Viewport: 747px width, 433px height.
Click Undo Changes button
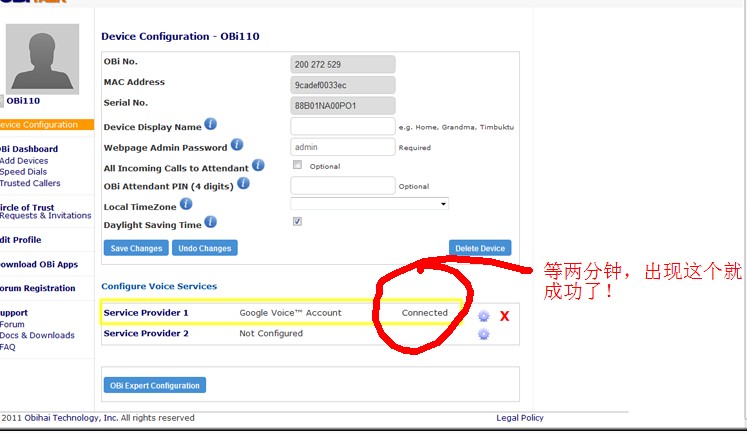click(x=205, y=248)
